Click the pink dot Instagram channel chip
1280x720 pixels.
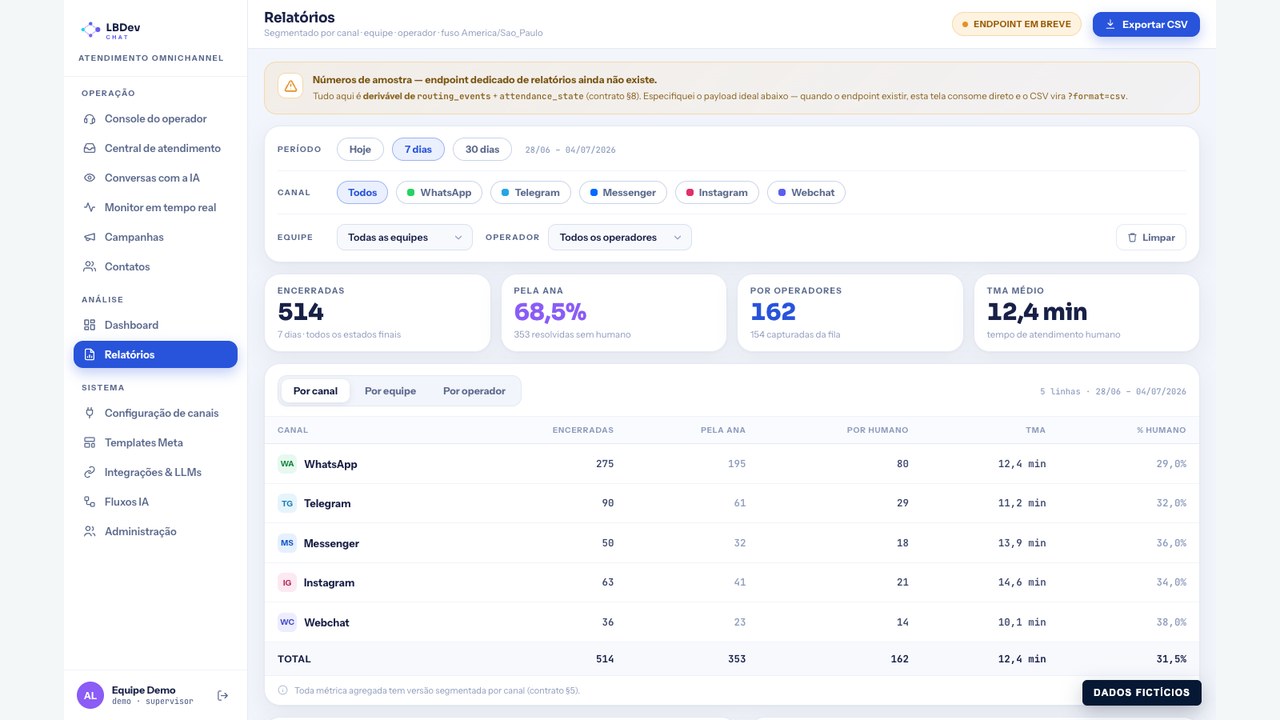pos(717,192)
